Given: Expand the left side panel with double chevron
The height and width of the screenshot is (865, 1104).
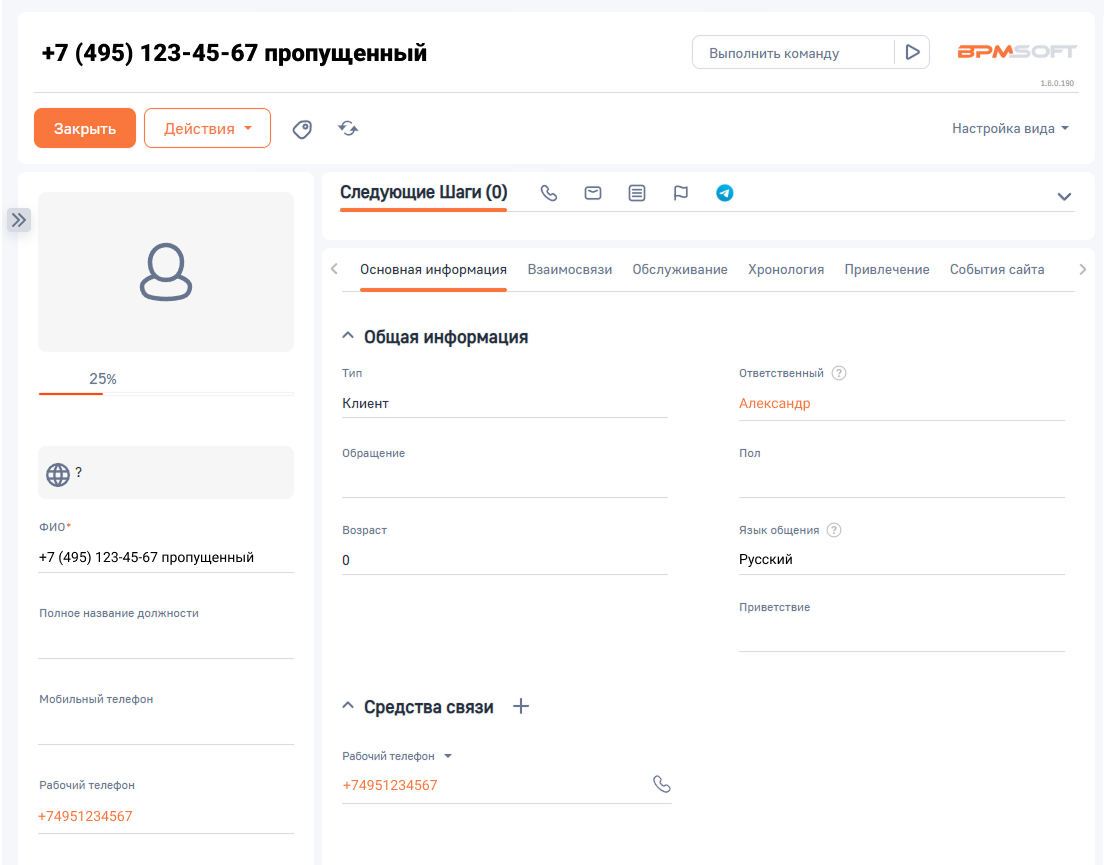Looking at the screenshot, I should (19, 220).
